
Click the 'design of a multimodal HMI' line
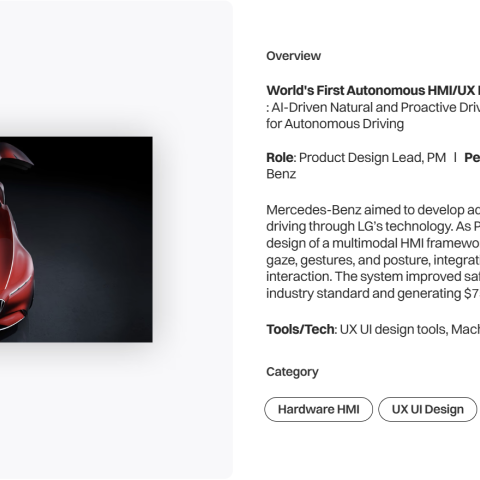pos(373,243)
